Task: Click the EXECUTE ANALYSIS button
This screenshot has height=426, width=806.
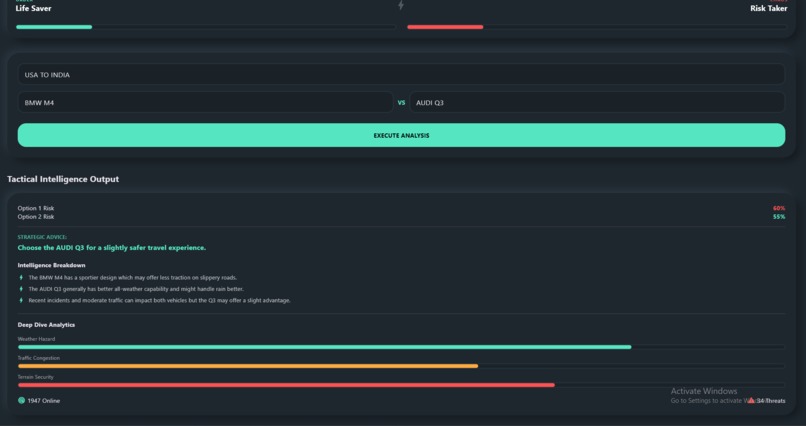Action: [x=401, y=135]
